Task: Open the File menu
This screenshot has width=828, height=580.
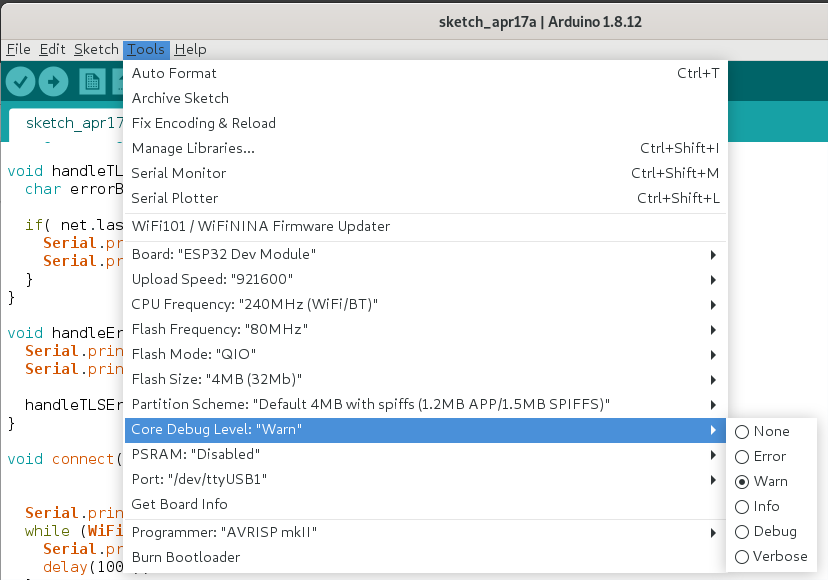Action: click(18, 50)
